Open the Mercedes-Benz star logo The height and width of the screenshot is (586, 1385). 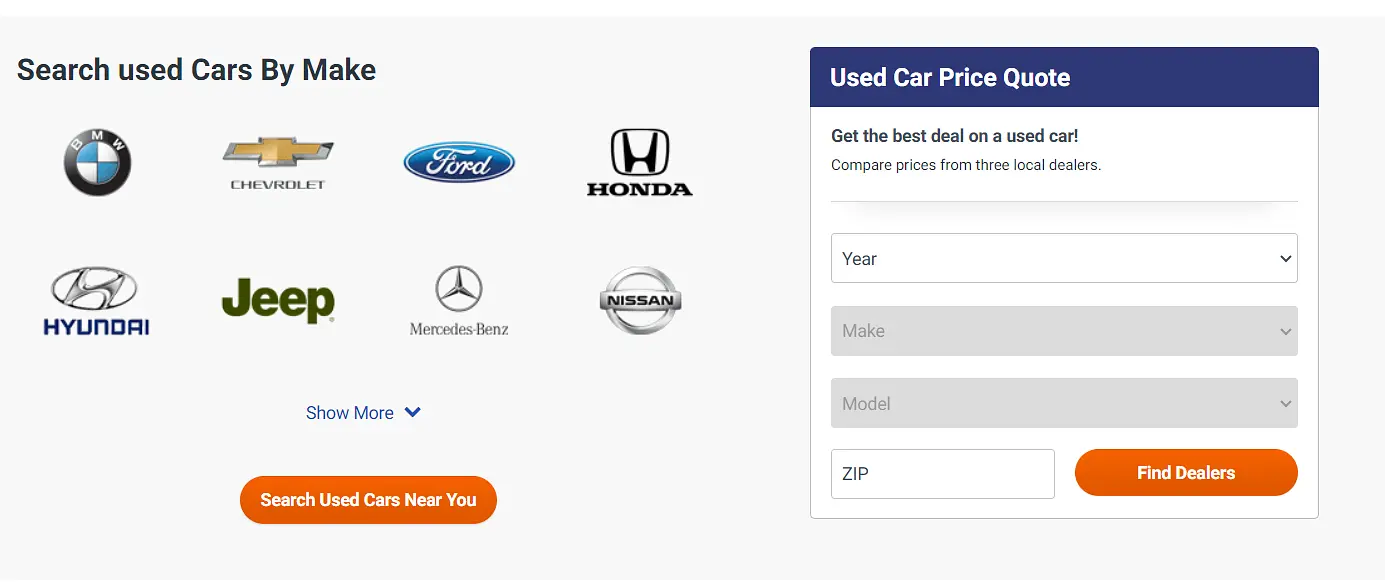[x=459, y=300]
